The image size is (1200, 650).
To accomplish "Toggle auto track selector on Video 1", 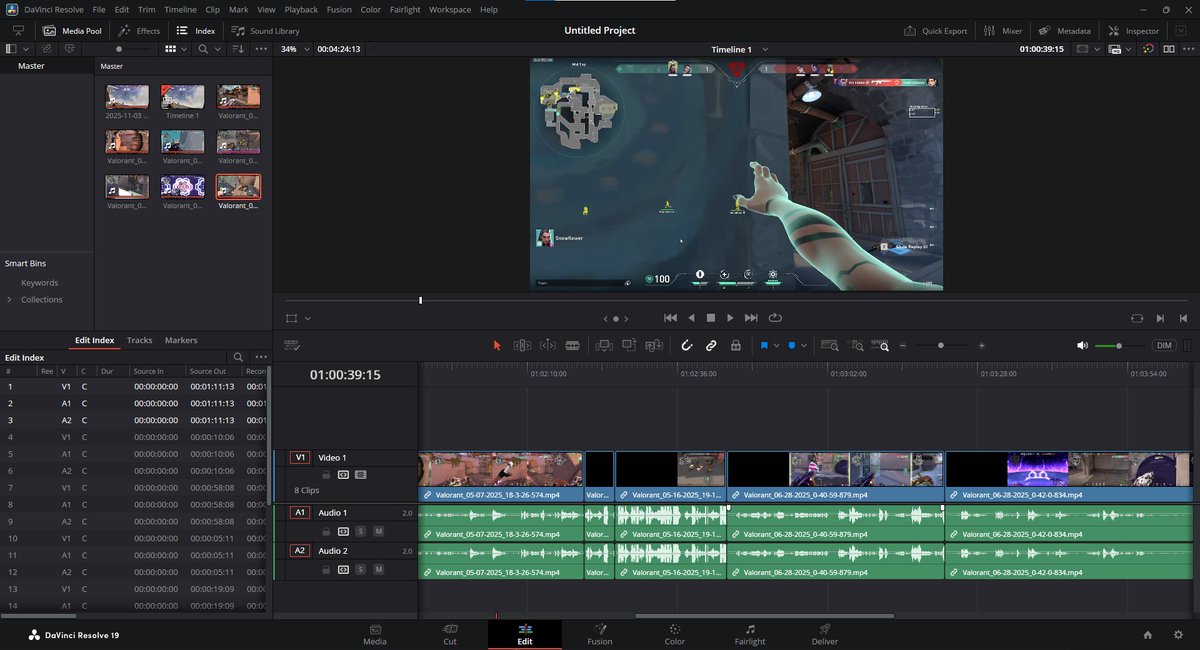I will click(343, 475).
